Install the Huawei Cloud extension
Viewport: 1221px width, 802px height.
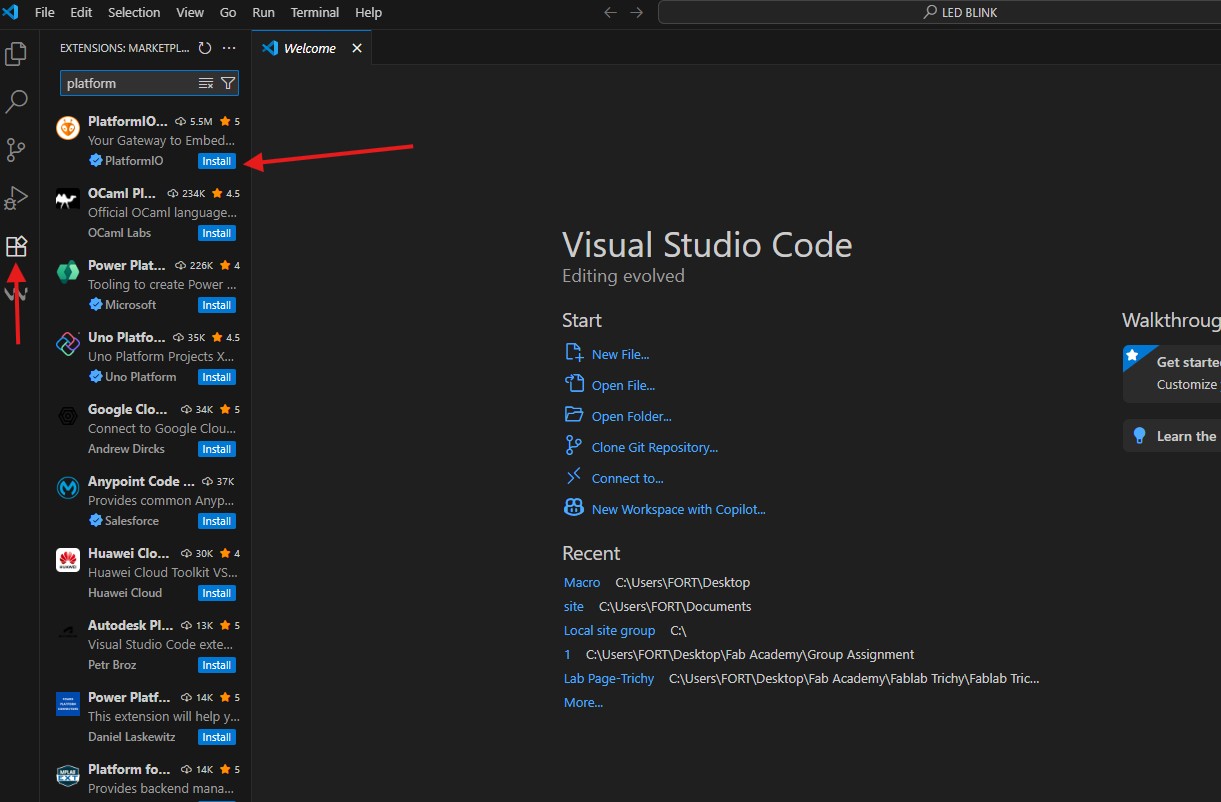click(x=217, y=593)
